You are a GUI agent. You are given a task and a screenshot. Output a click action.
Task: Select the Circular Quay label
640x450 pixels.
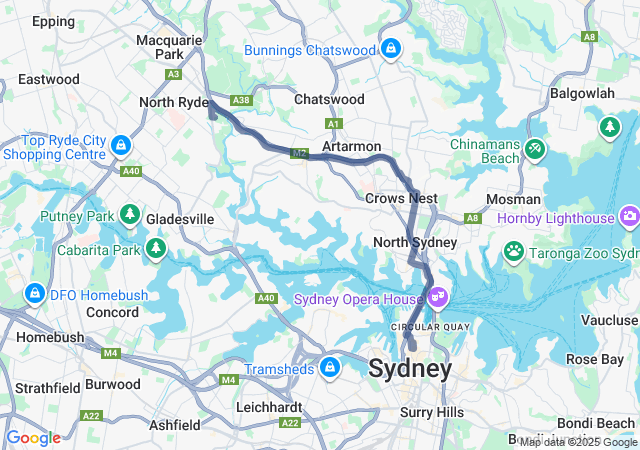[431, 327]
